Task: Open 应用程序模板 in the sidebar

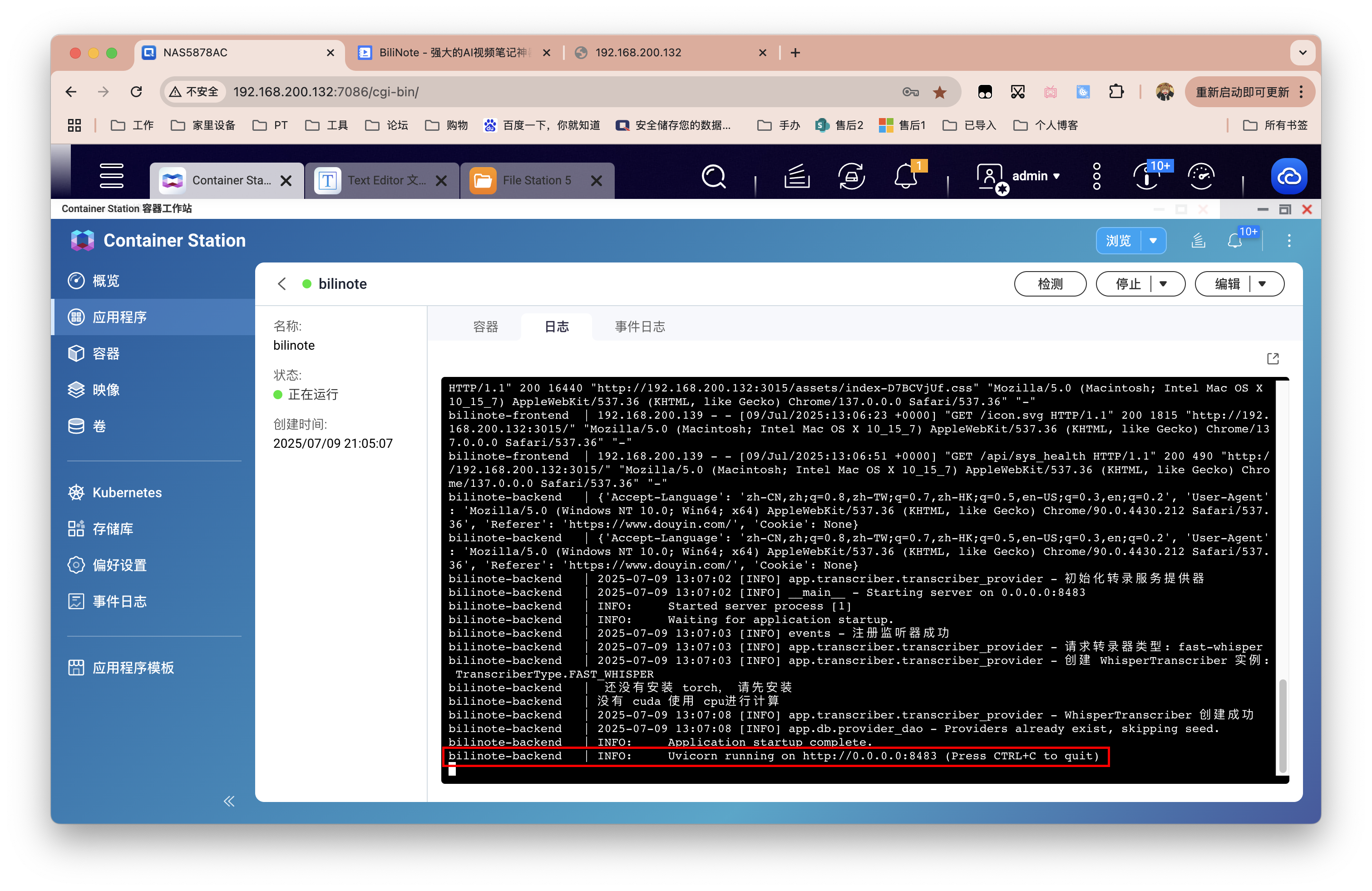Action: (x=133, y=667)
